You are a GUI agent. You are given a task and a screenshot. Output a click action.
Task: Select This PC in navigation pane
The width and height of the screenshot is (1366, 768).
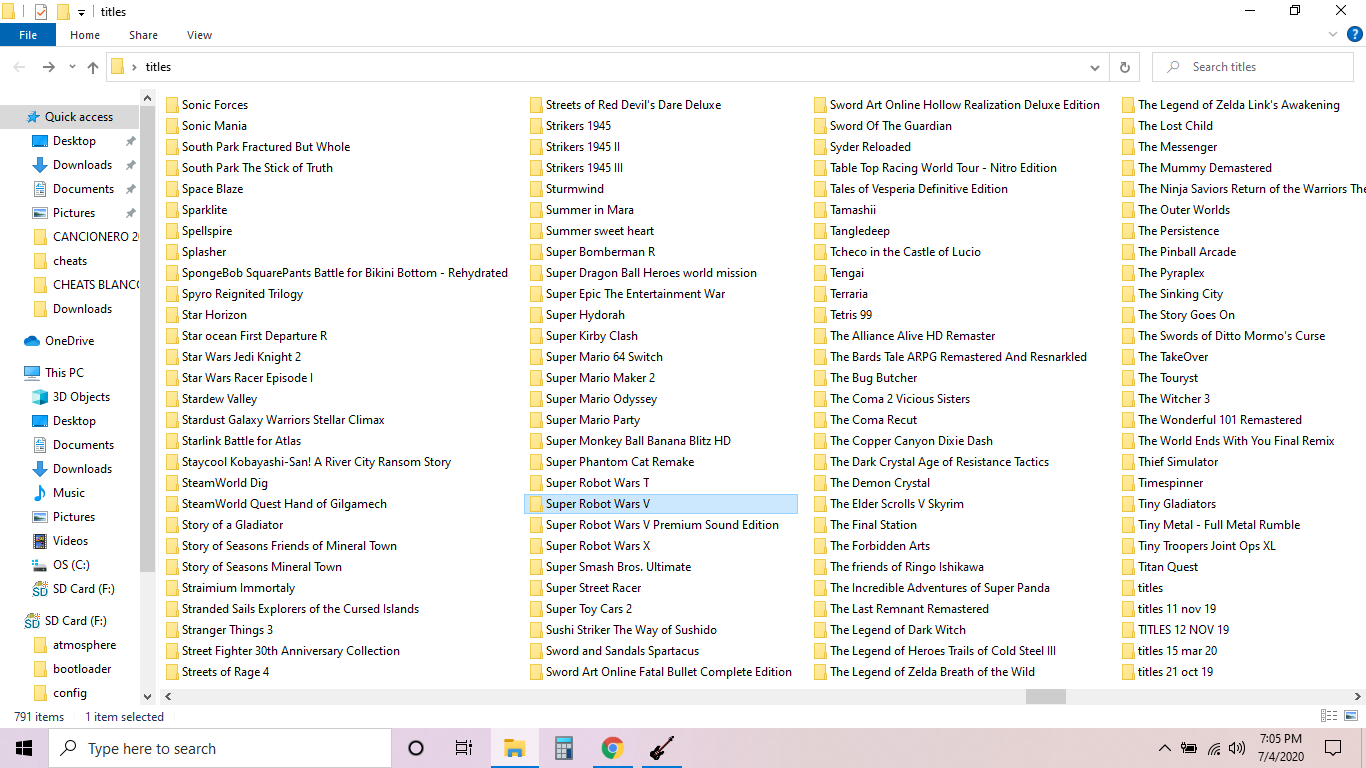(64, 373)
